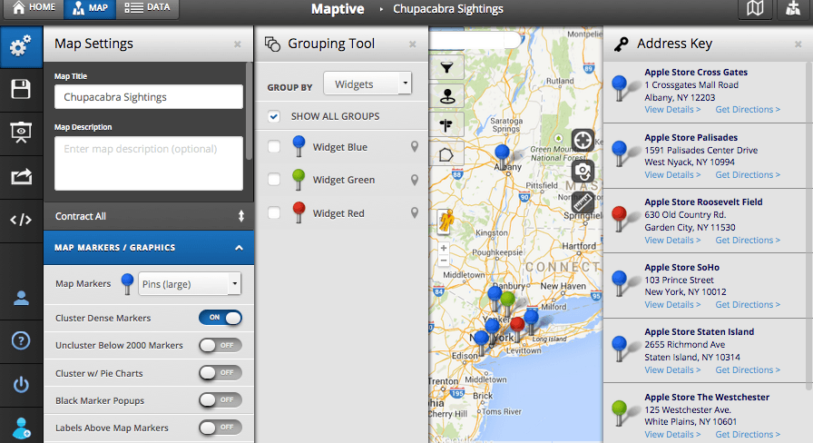Click the save floppy disk icon
This screenshot has width=813, height=443.
[x=21, y=90]
